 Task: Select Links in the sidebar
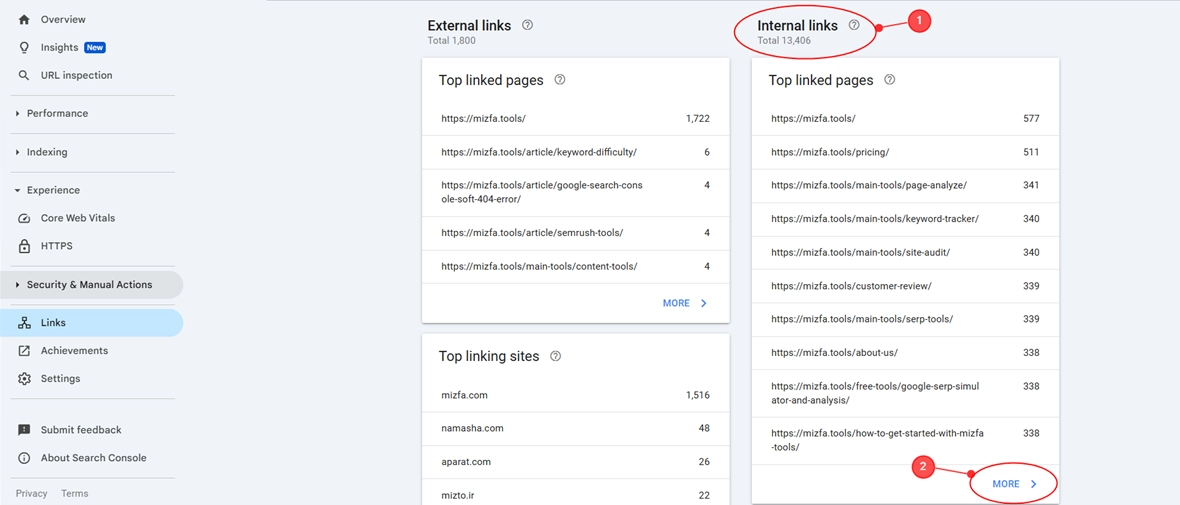click(53, 323)
